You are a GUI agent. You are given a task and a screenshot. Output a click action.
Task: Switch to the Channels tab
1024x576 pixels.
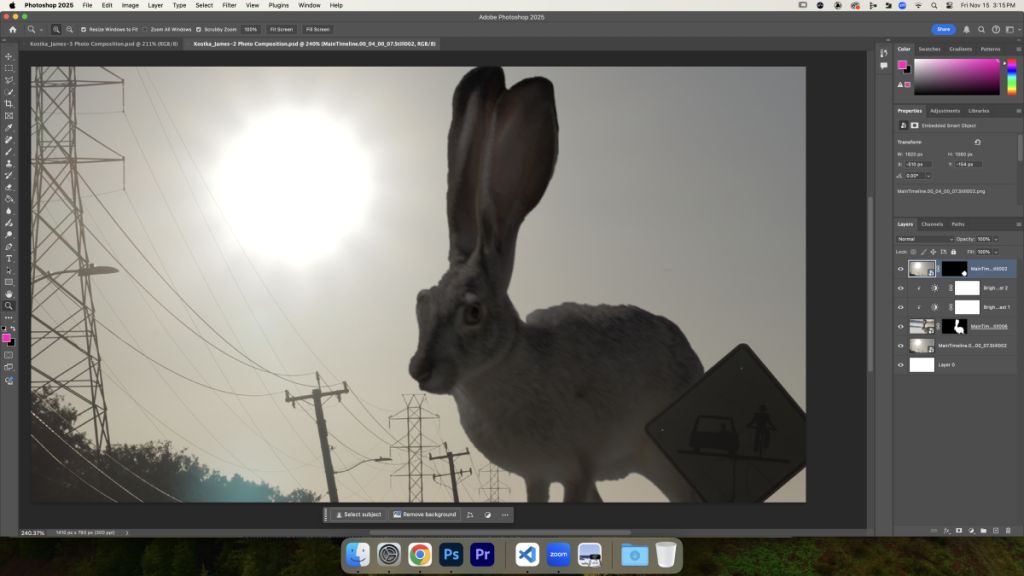[x=932, y=224]
